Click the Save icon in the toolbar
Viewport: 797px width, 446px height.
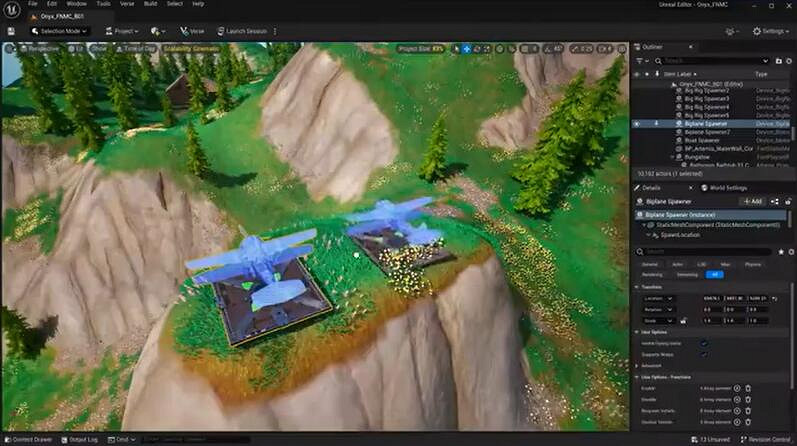click(x=11, y=31)
